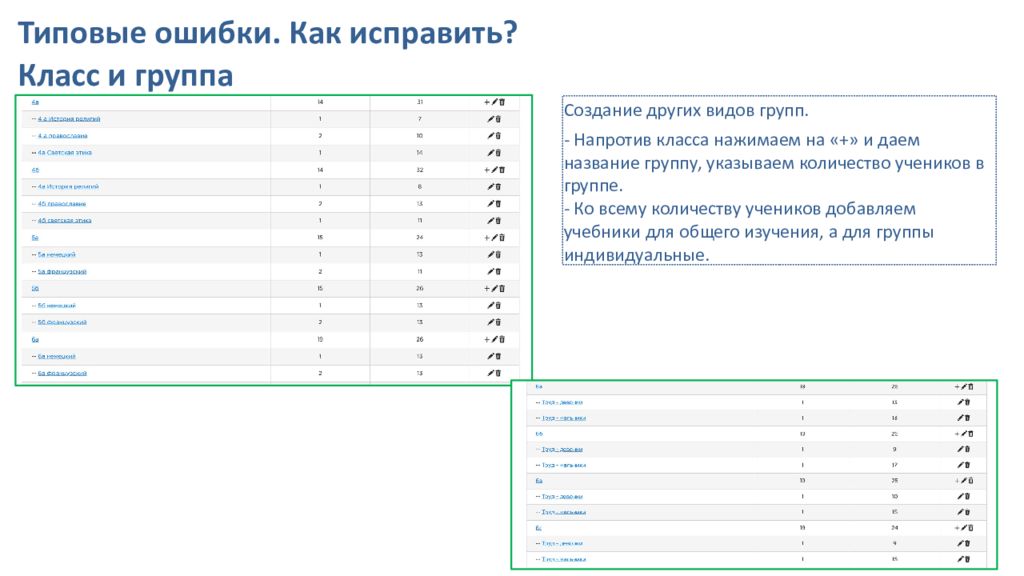Open the '5а немецкий' group link
Screen dimensions: 1024x576
pyautogui.click(x=56, y=255)
